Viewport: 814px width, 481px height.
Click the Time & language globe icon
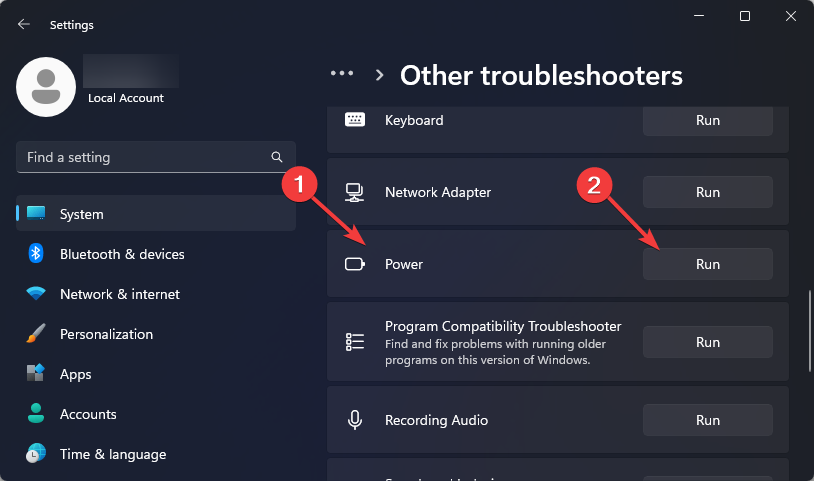pyautogui.click(x=36, y=453)
